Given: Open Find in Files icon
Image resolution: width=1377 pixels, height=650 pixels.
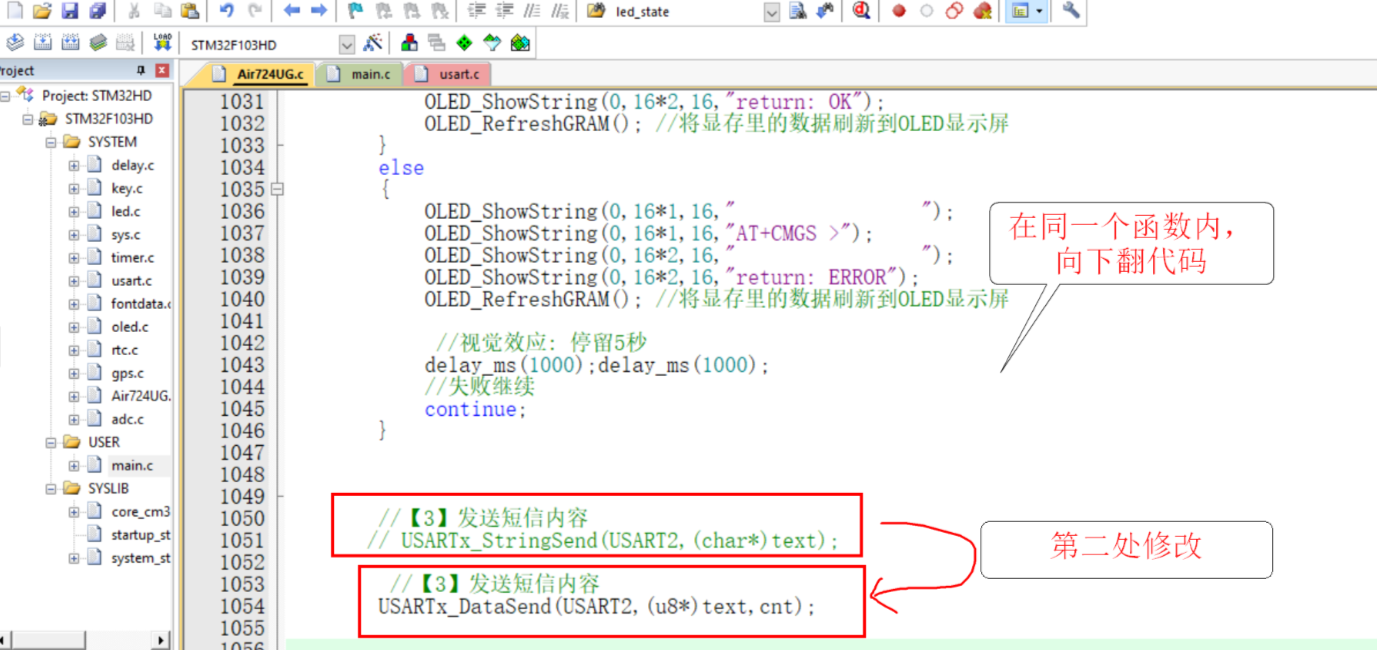Looking at the screenshot, I should [596, 11].
